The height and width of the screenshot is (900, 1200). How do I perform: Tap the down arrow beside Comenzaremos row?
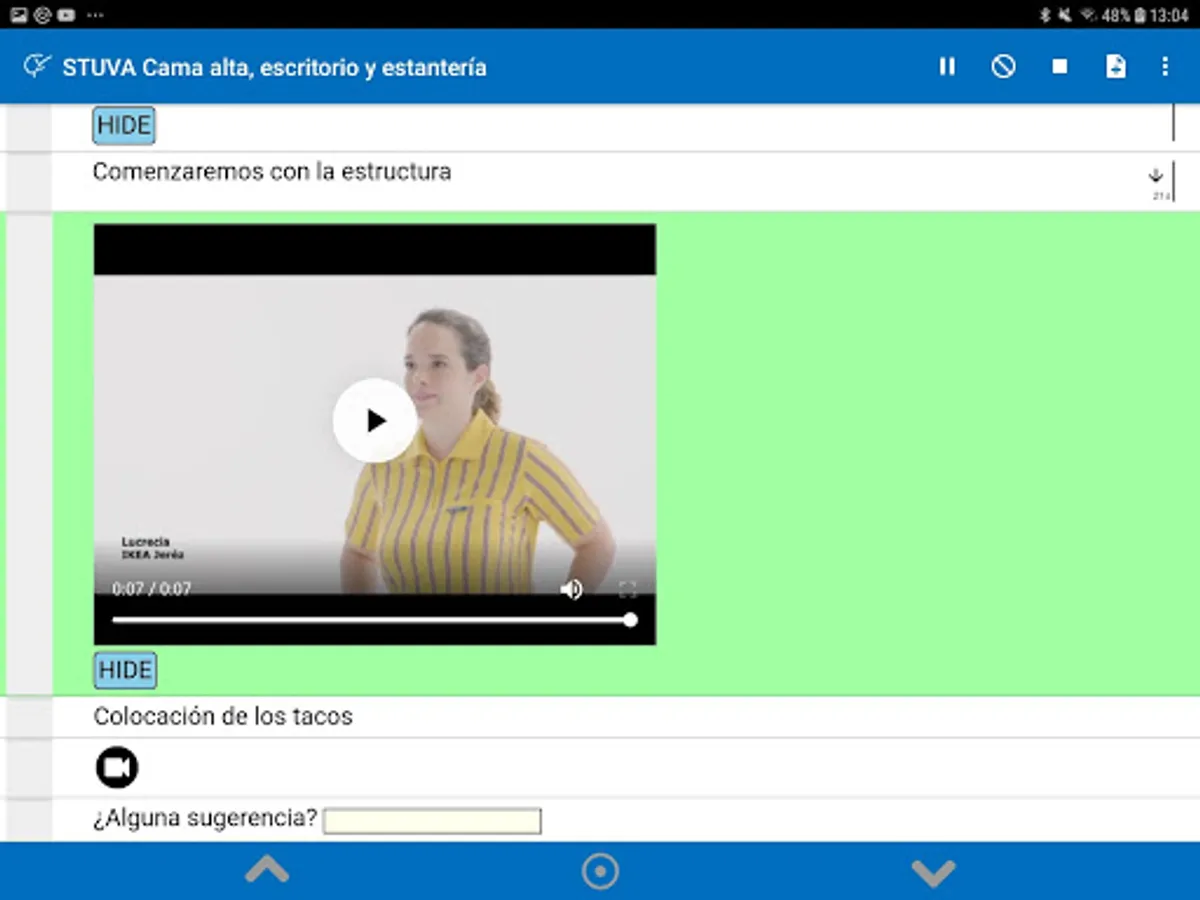click(1156, 175)
